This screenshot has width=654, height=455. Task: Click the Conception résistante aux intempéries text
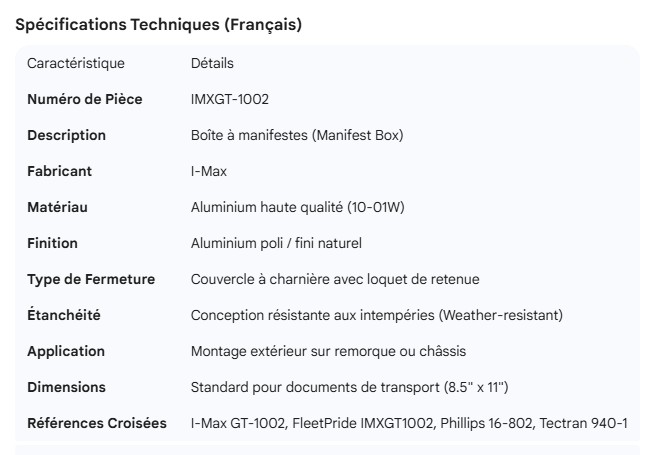coord(377,315)
